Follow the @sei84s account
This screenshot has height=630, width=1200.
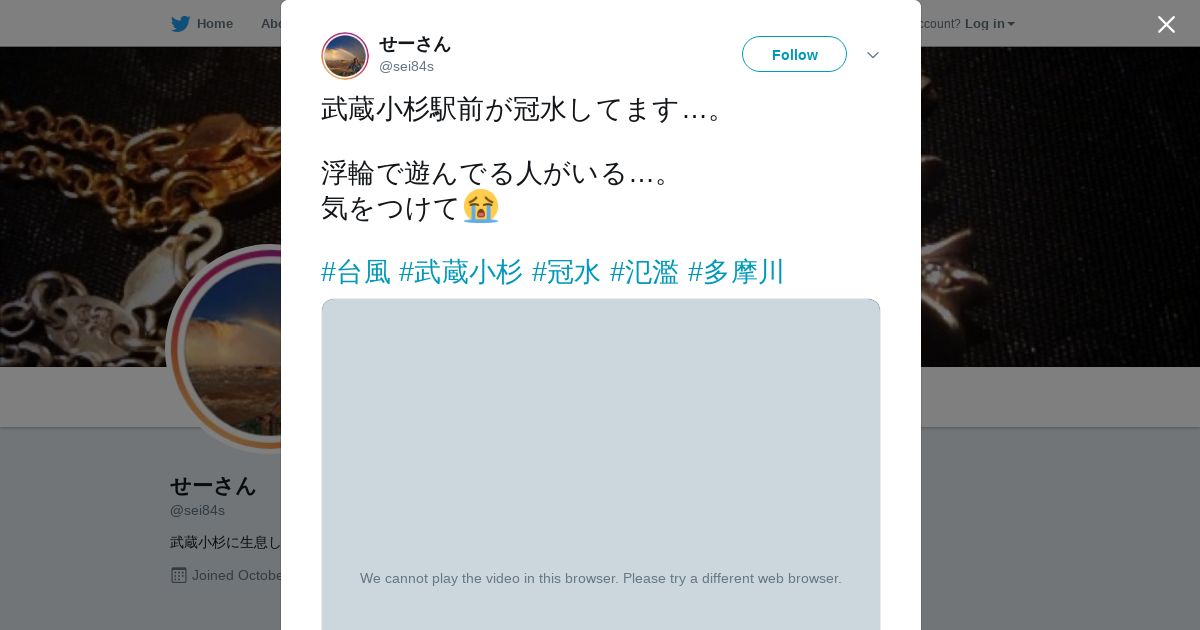[x=794, y=54]
